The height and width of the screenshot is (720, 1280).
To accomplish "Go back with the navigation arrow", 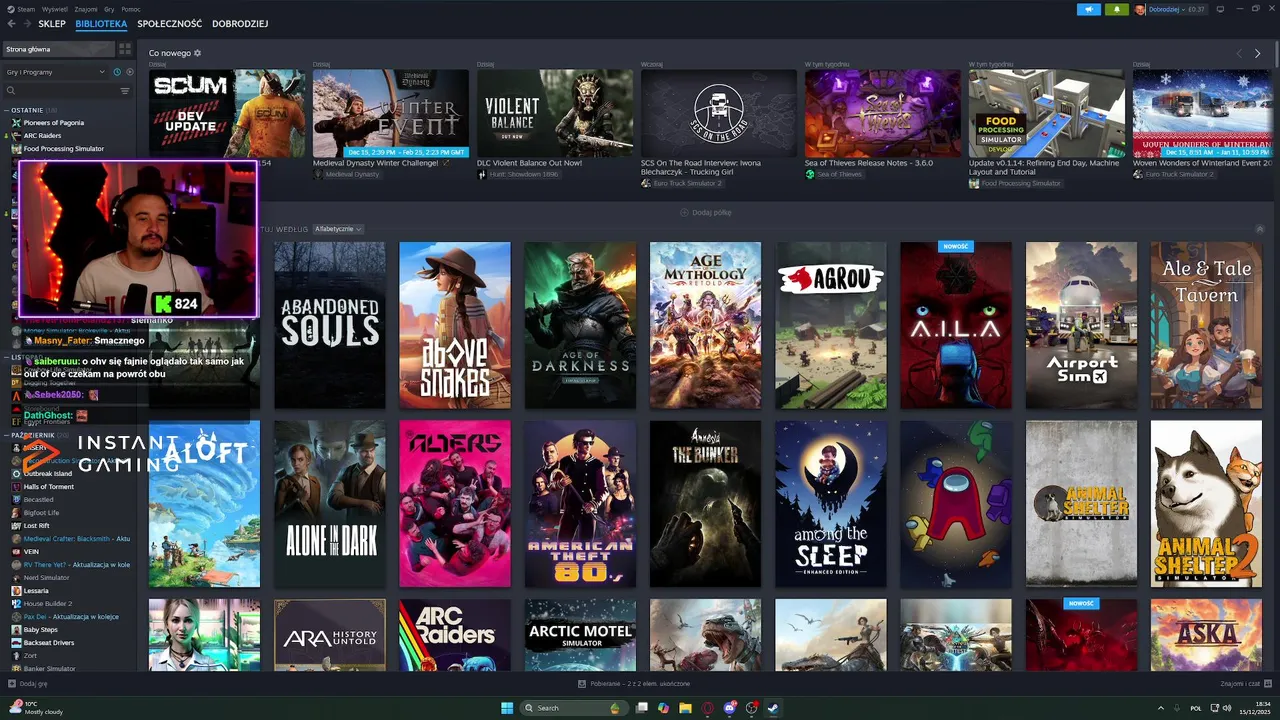I will coord(12,24).
